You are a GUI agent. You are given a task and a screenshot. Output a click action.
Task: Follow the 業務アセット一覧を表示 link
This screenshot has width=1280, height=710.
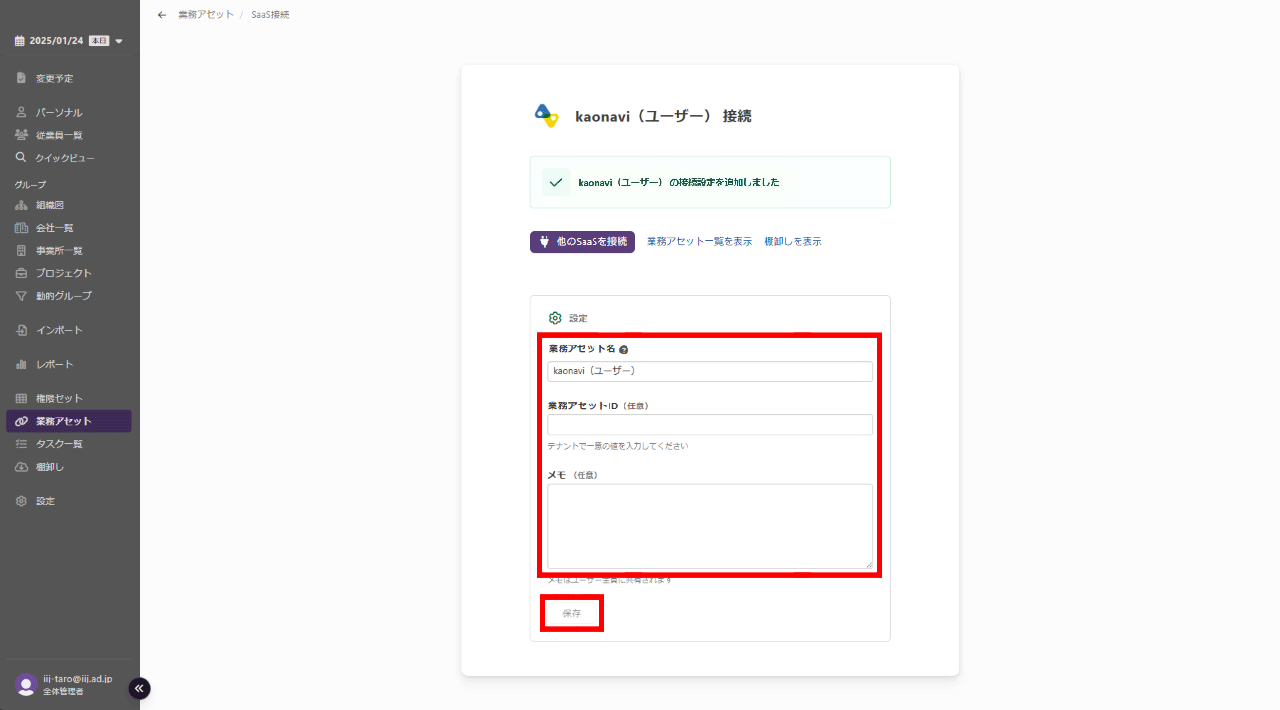[699, 242]
